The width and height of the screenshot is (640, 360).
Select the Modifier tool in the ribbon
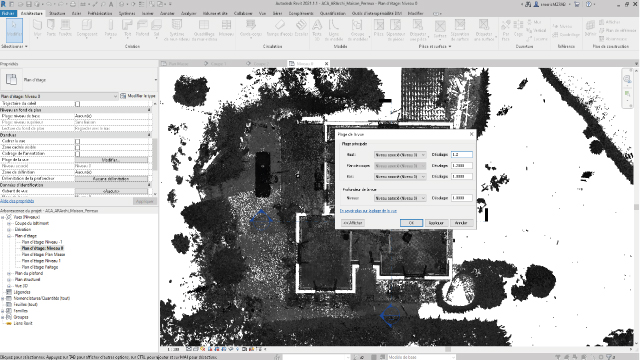[x=14, y=29]
